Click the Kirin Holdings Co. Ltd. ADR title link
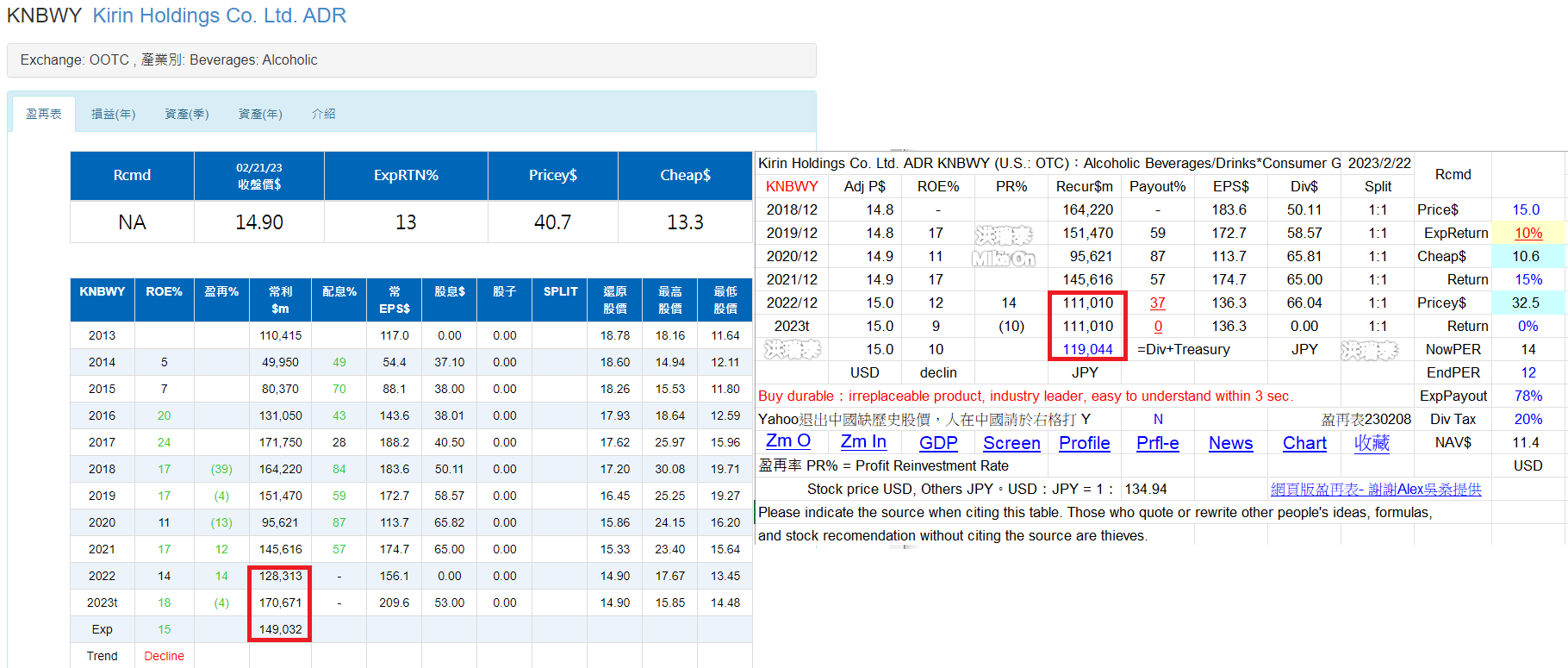The width and height of the screenshot is (1568, 668). (x=220, y=16)
